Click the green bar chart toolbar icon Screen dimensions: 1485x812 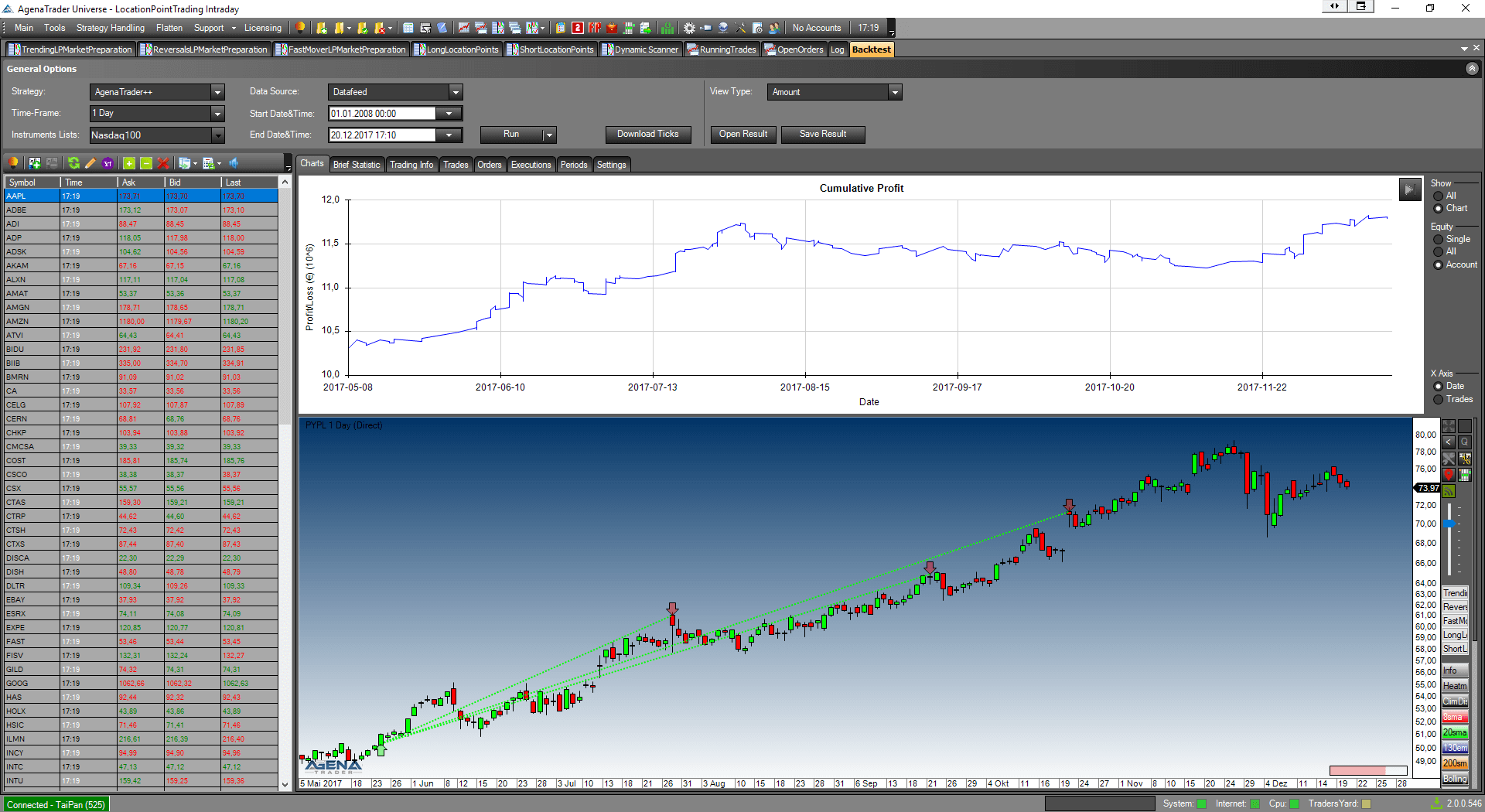(x=668, y=28)
